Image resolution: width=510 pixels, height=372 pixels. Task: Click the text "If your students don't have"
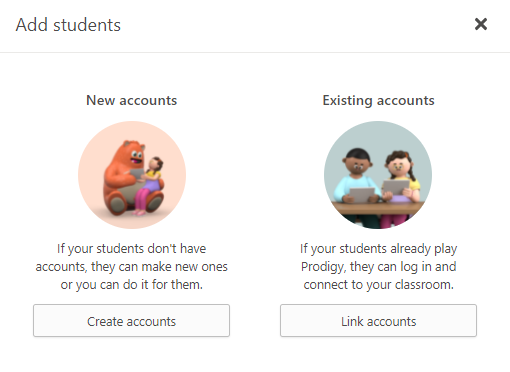[x=131, y=249]
